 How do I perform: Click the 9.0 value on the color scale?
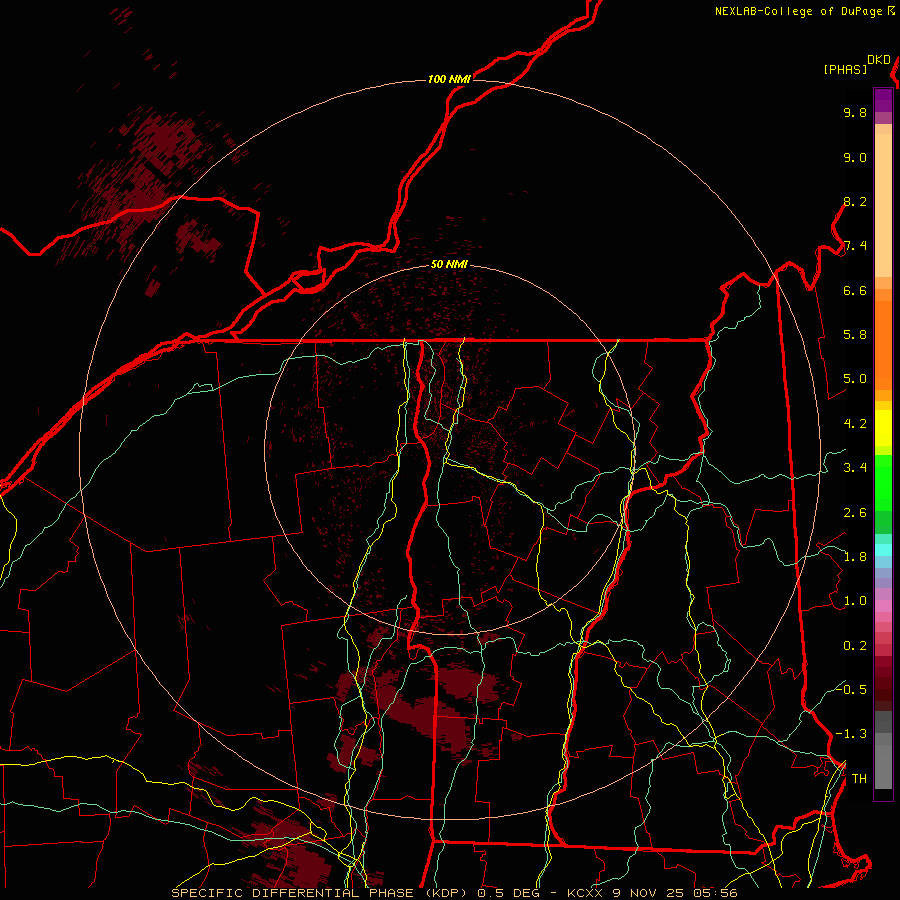click(855, 157)
